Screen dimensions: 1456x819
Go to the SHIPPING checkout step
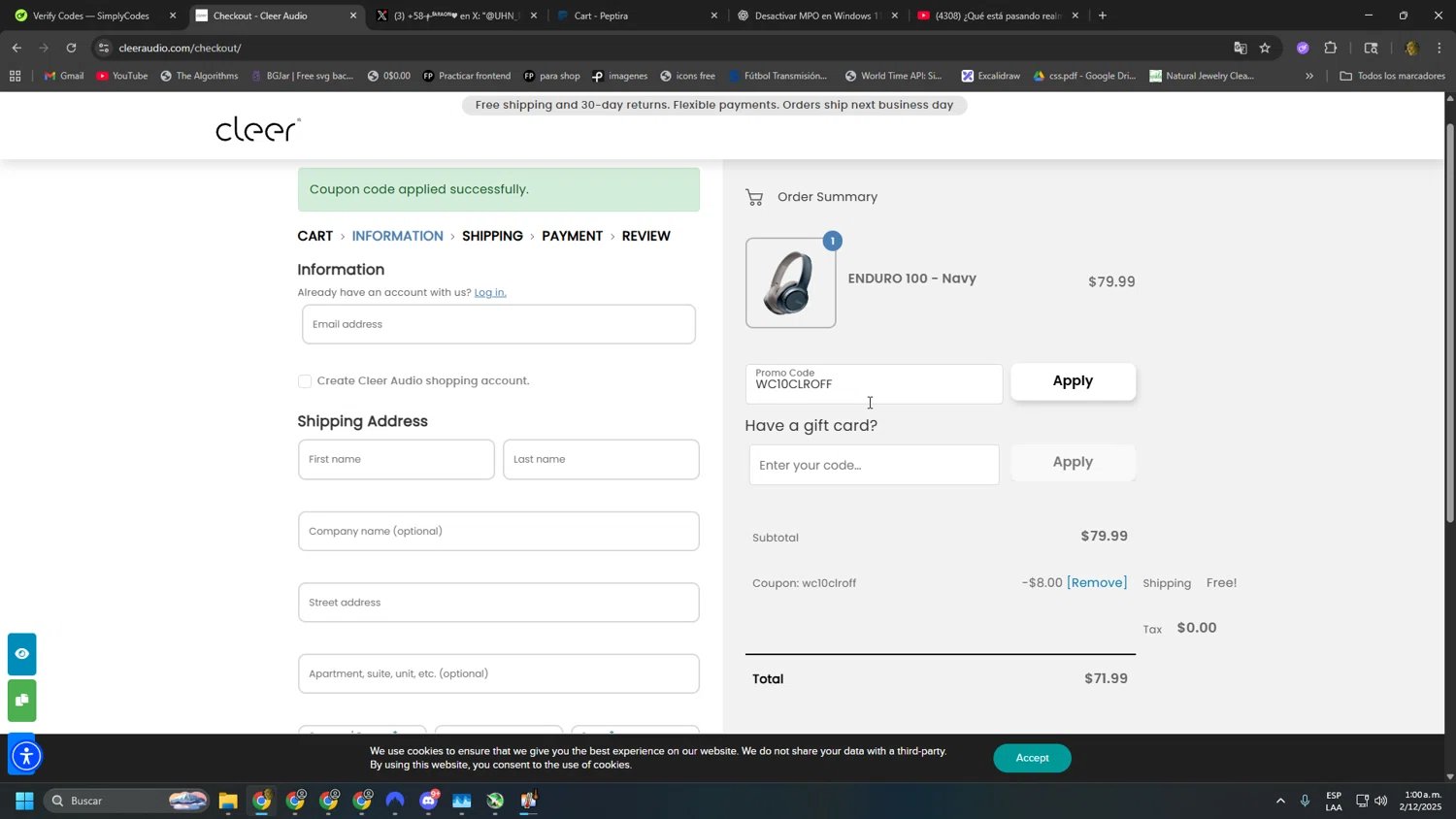click(492, 236)
